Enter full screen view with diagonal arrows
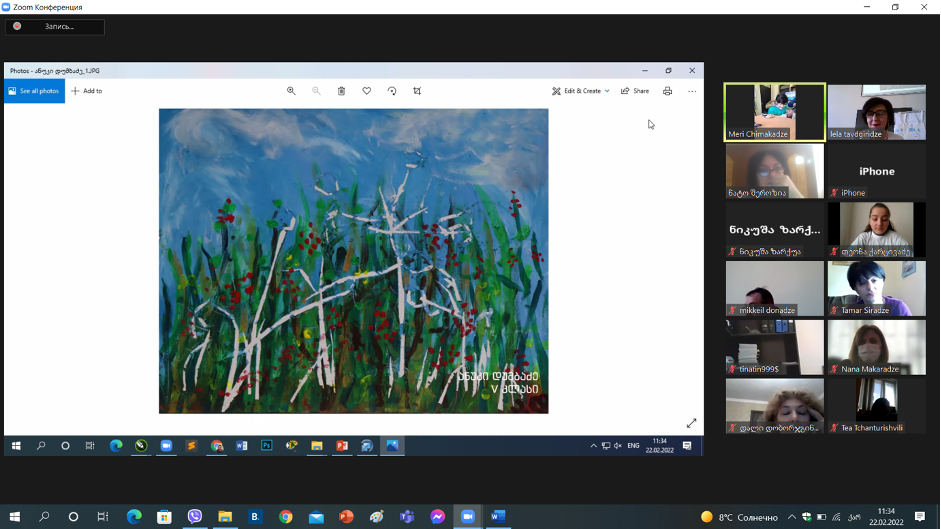 click(x=691, y=423)
